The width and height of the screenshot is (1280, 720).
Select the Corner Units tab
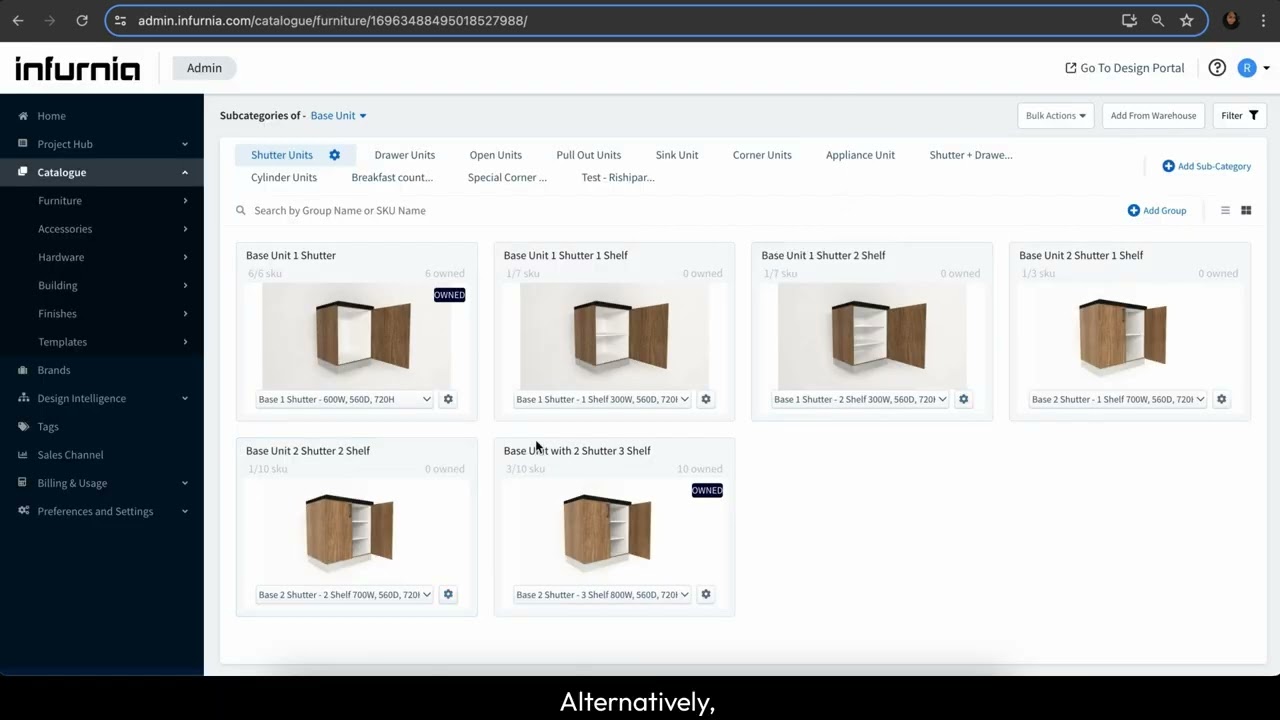tap(762, 155)
